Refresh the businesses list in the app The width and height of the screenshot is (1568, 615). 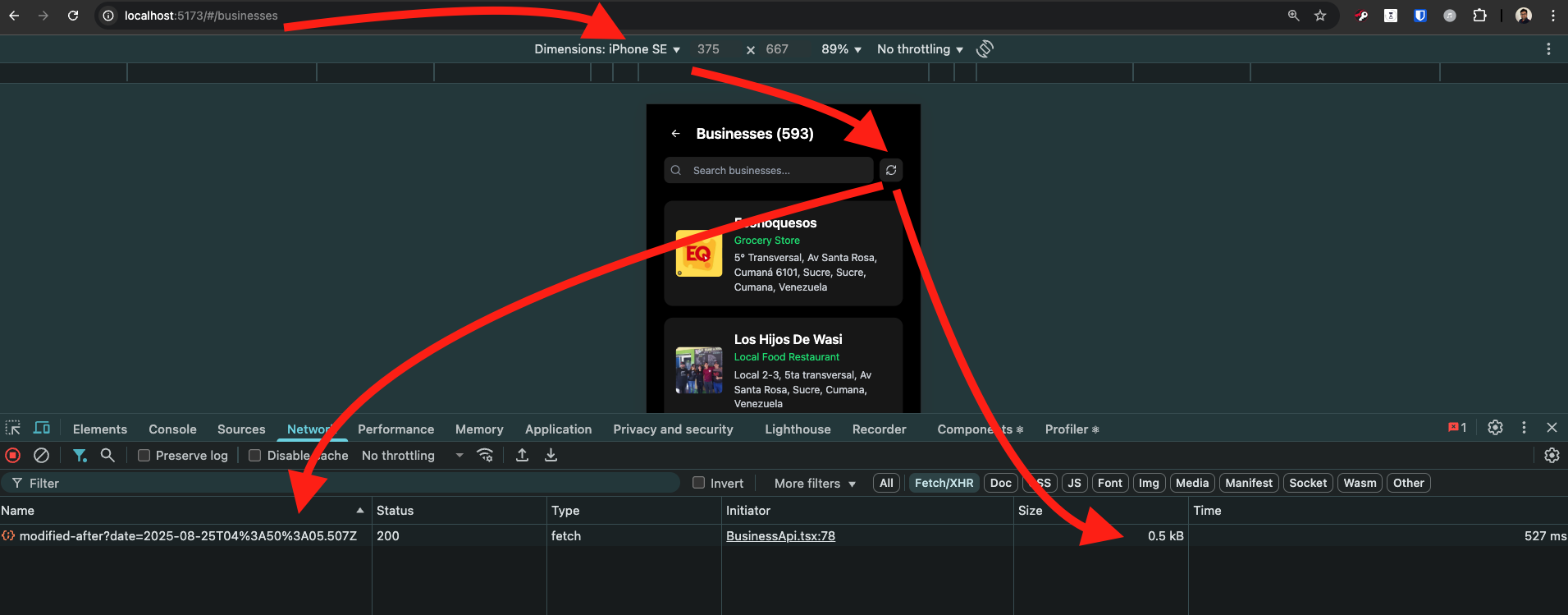pos(891,170)
